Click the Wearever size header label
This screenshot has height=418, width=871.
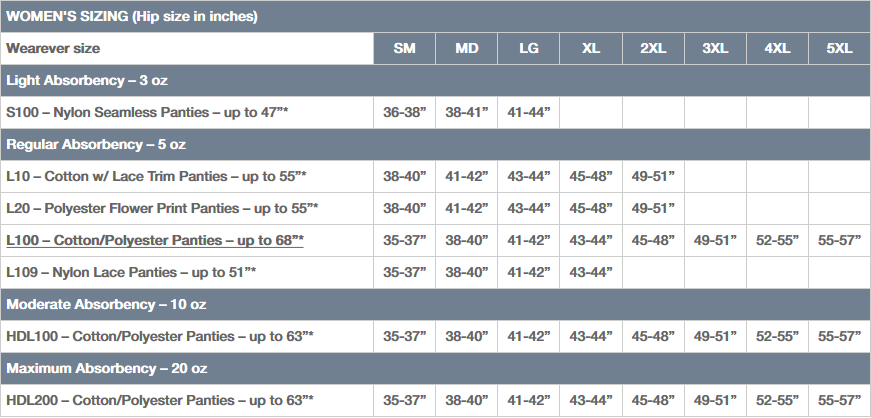pos(53,48)
